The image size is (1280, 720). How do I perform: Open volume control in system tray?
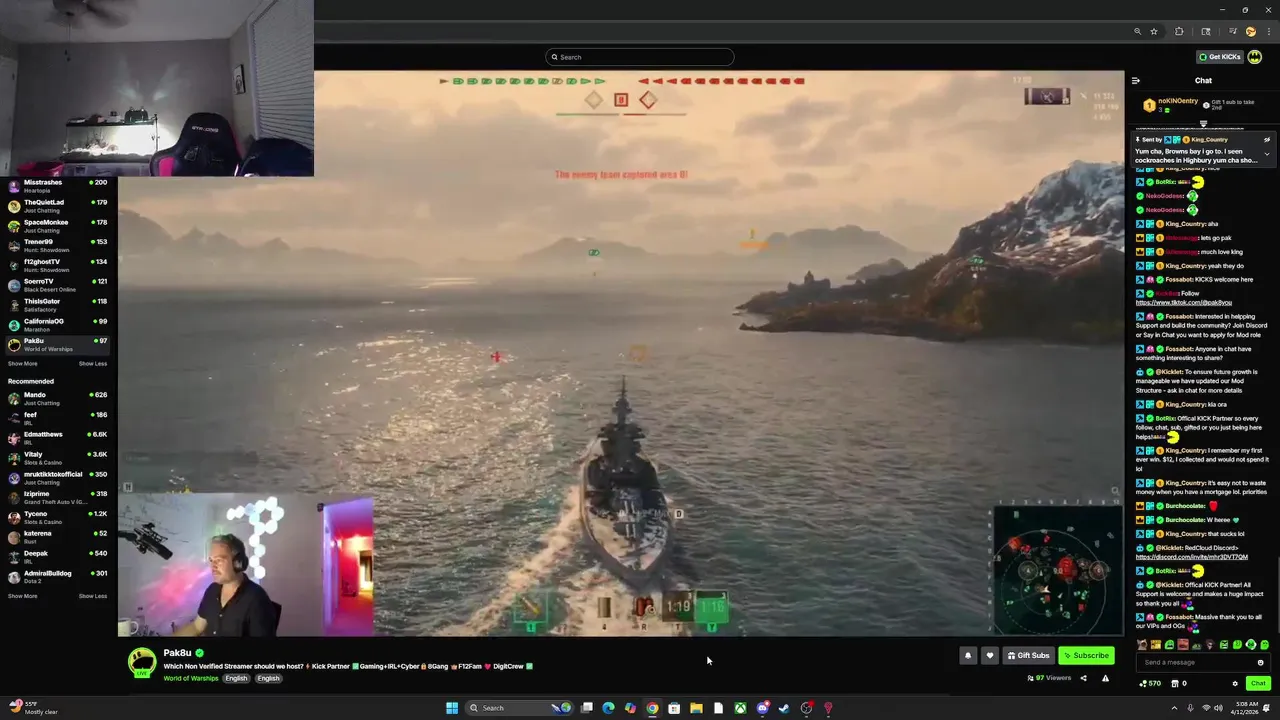(1220, 708)
